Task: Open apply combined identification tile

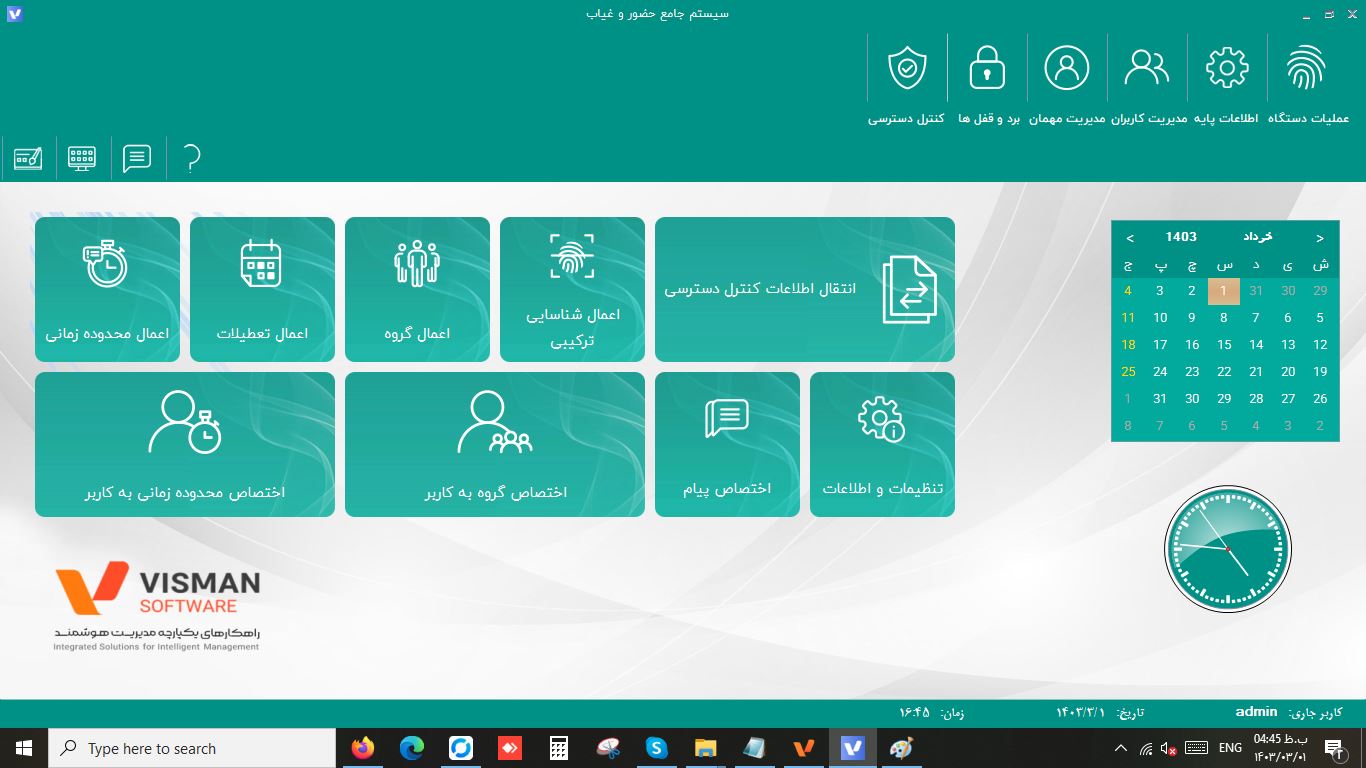Action: pos(572,289)
